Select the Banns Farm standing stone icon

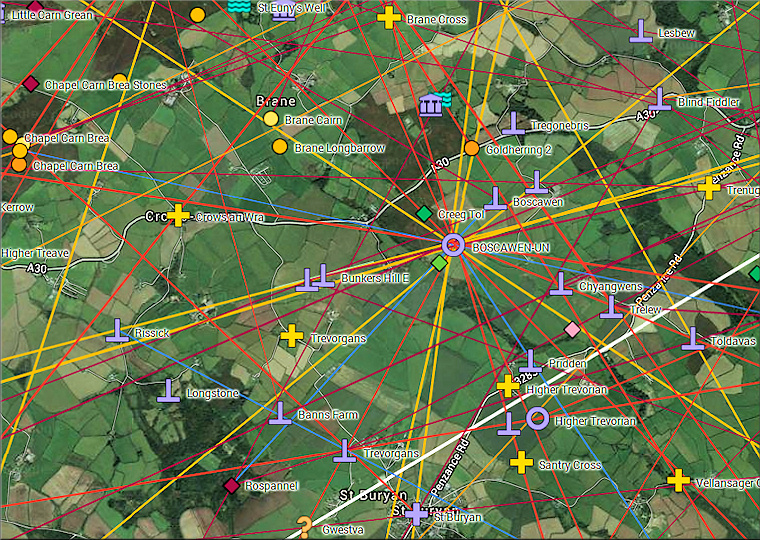point(280,413)
